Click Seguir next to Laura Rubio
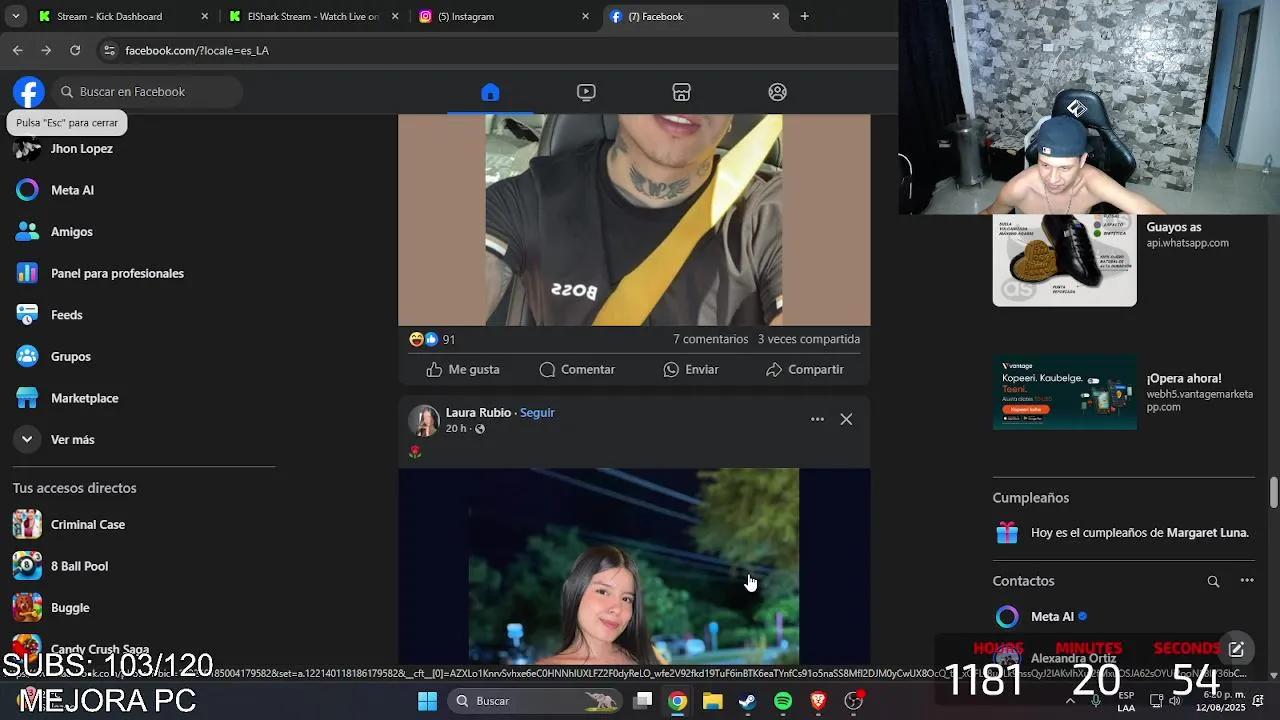Screen dimensions: 1280x720 click(537, 412)
